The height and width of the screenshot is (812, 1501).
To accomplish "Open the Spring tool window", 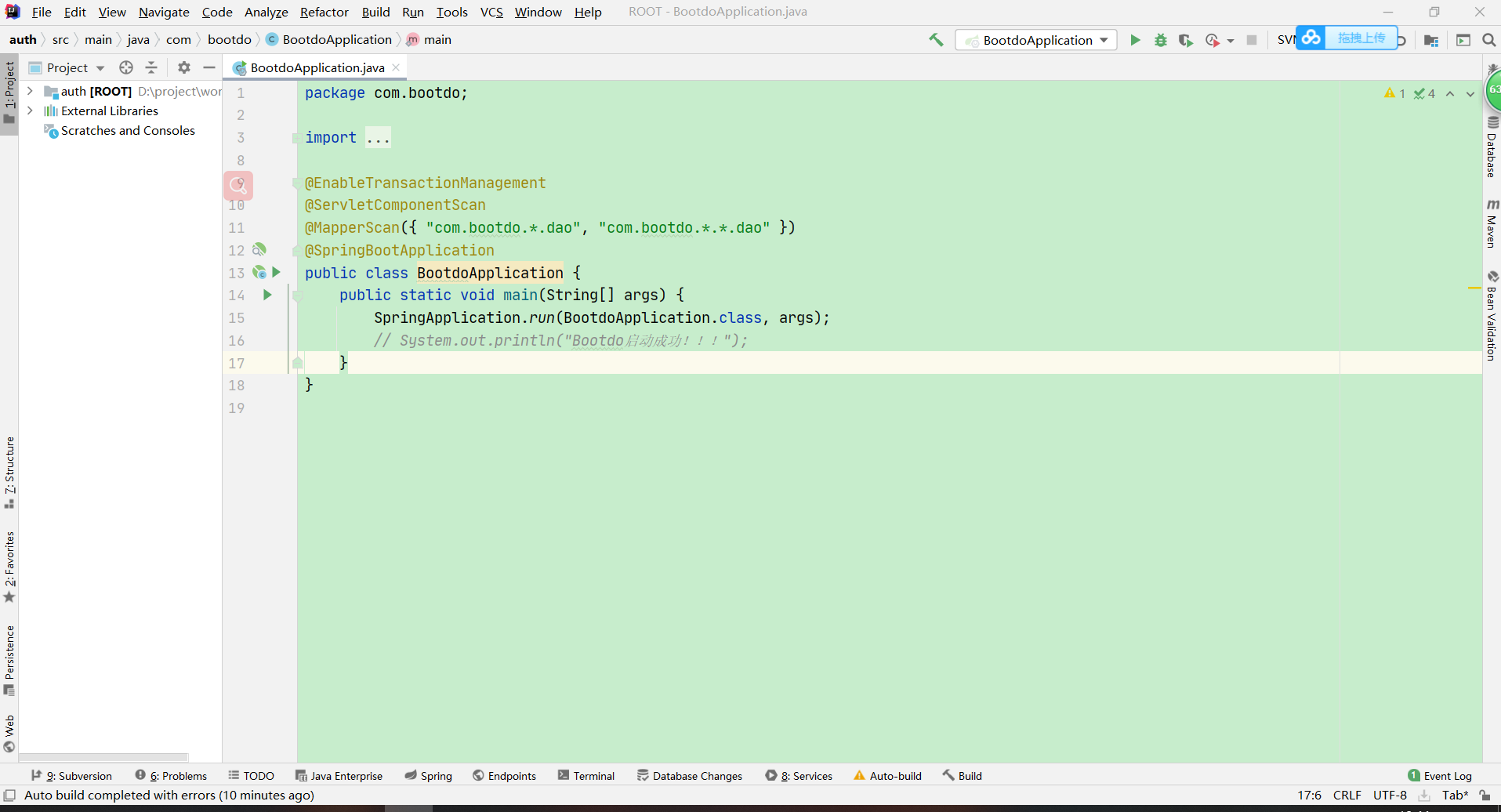I will pos(429,775).
